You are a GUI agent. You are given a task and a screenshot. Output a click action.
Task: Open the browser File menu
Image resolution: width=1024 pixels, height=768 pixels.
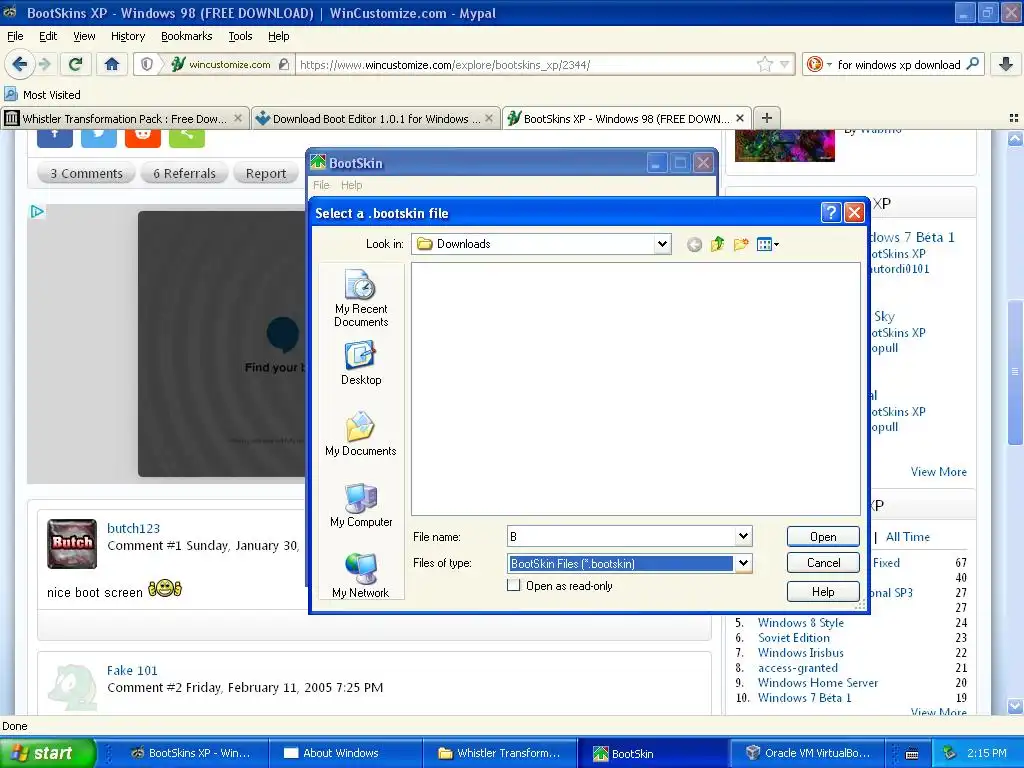15,36
